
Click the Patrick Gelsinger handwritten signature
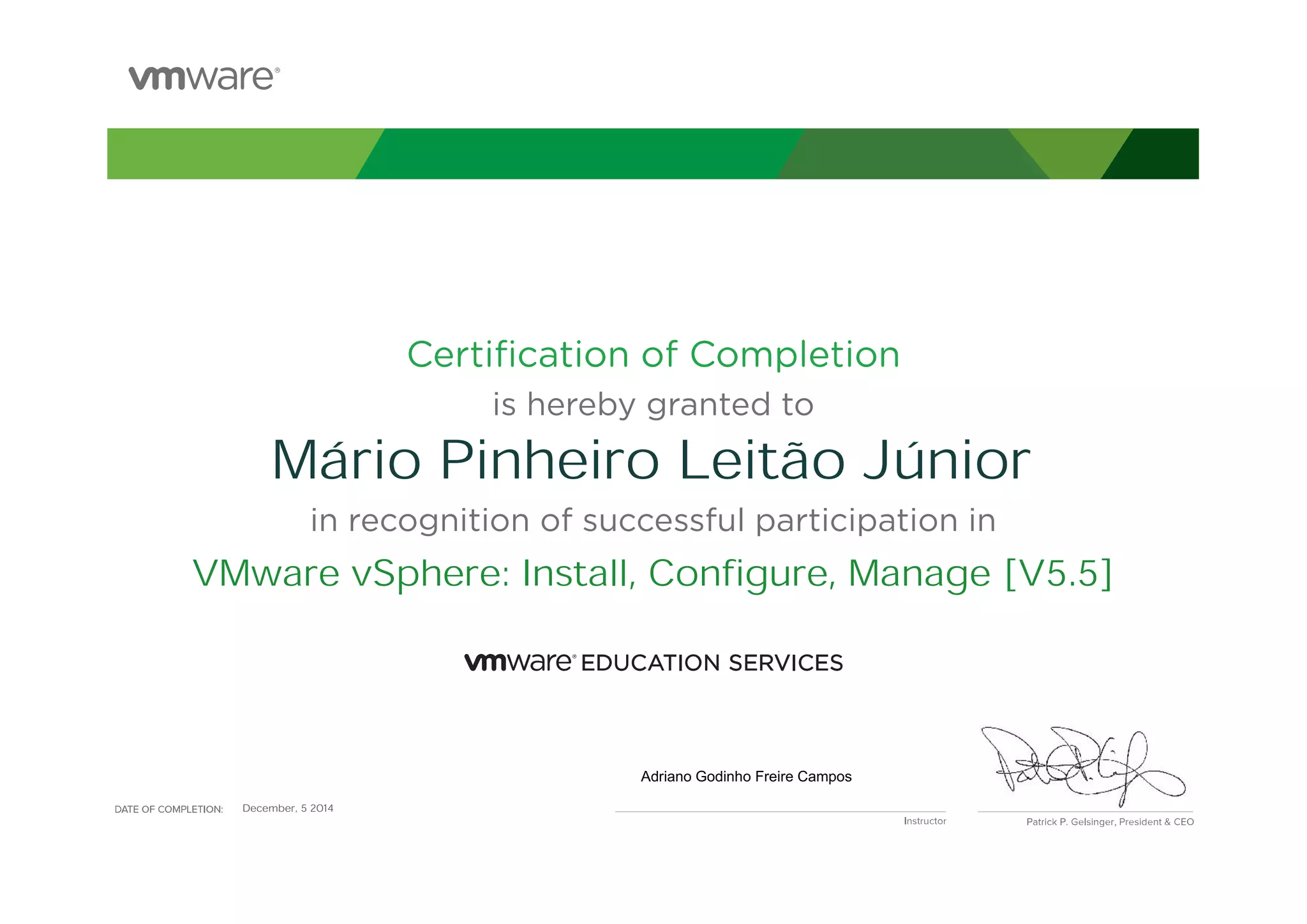1081,764
